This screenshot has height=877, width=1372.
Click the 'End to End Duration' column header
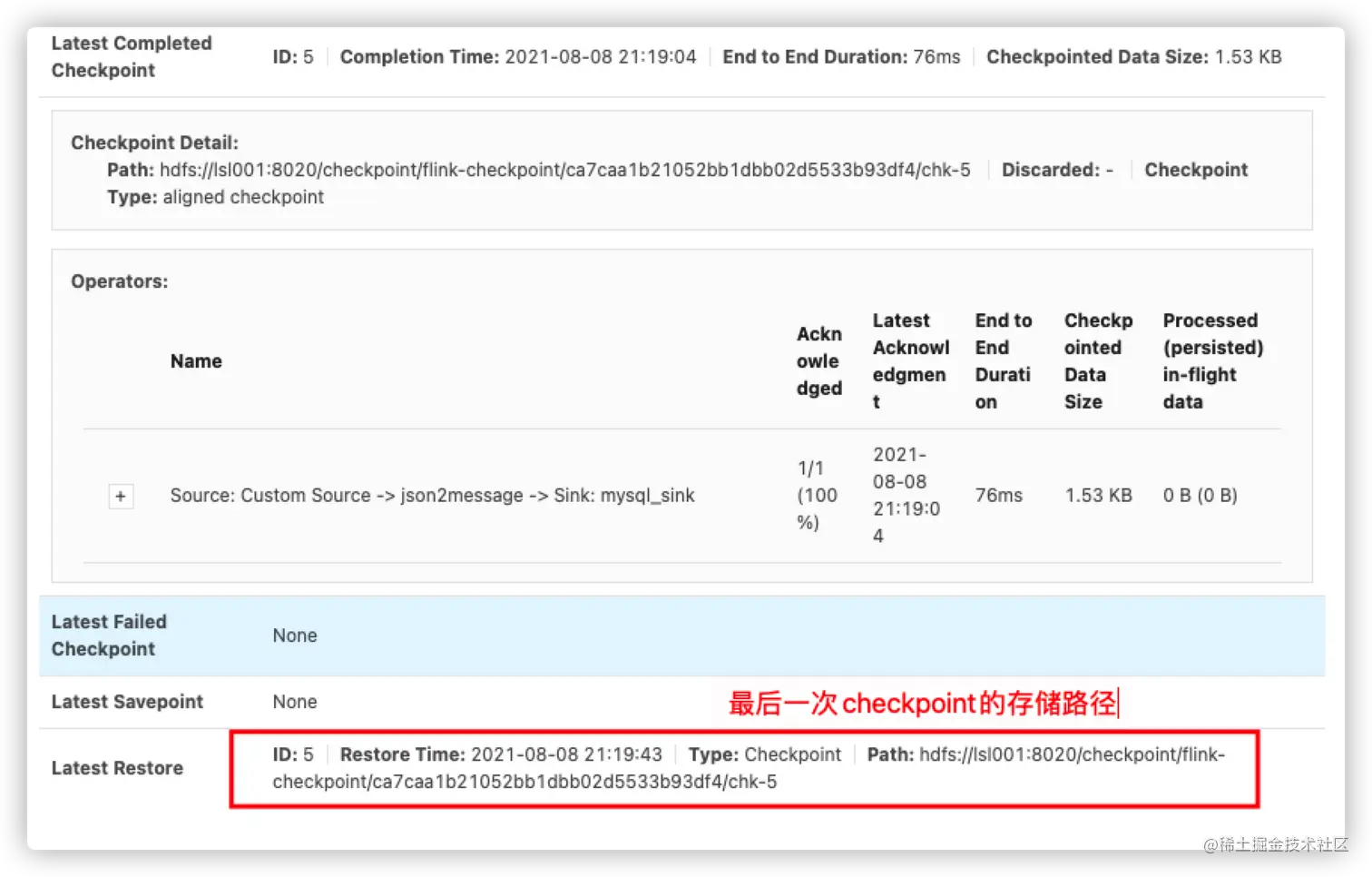(1004, 361)
